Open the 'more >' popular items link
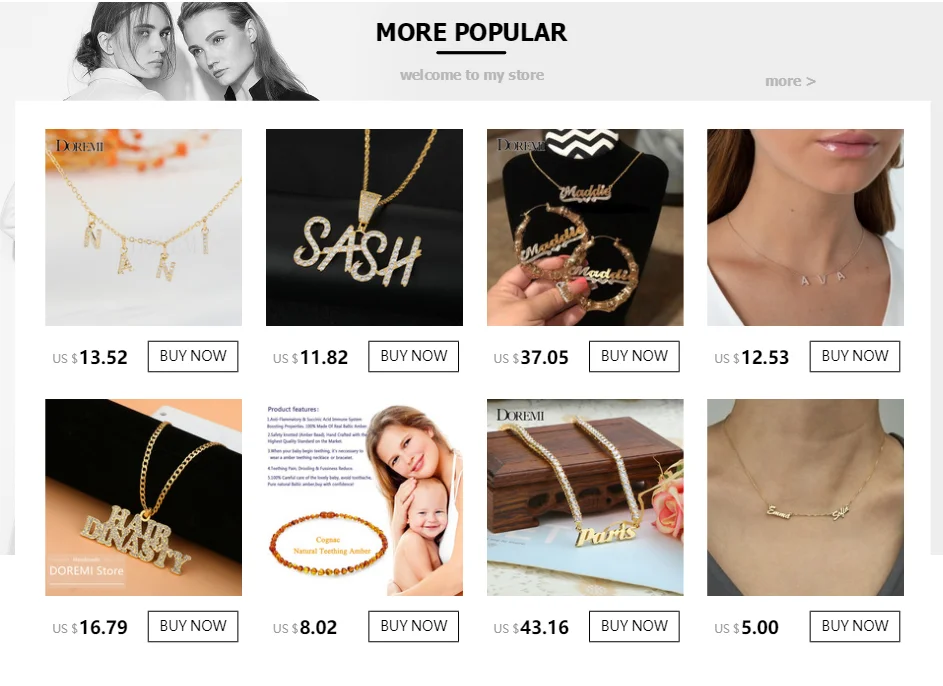Image resolution: width=943 pixels, height=686 pixels. click(x=790, y=81)
